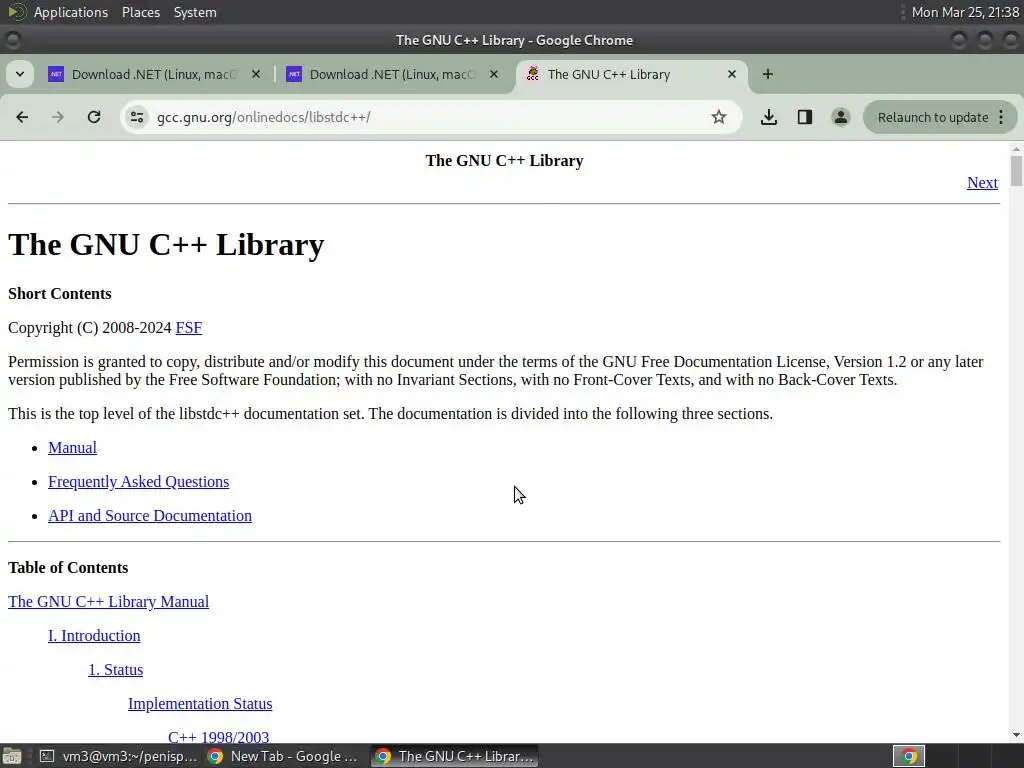Open Frequently Asked Questions link
The image size is (1024, 768).
tap(138, 482)
